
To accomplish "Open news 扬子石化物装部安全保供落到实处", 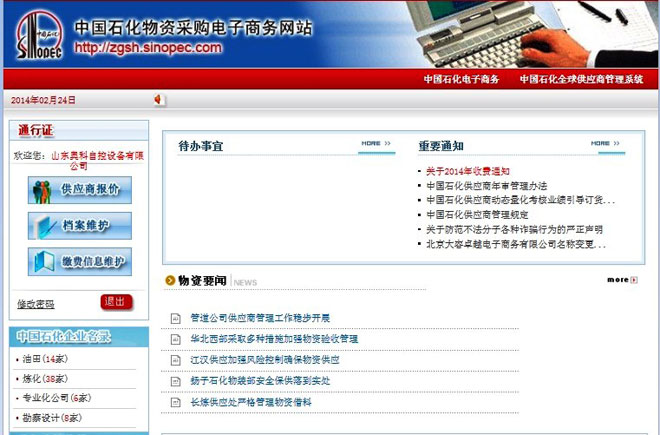I will (x=260, y=381).
